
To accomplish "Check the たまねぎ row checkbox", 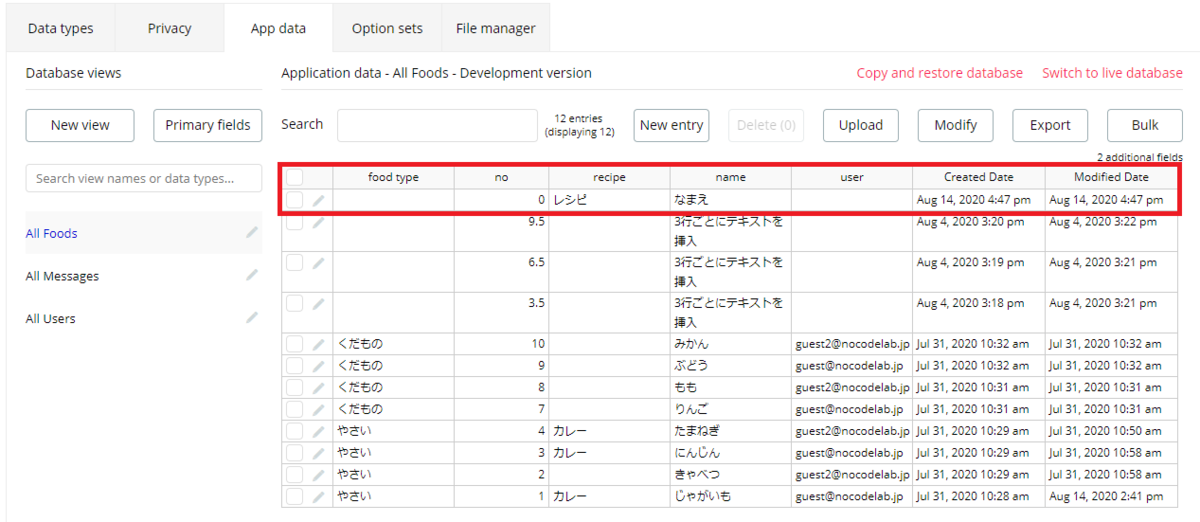I will click(295, 431).
